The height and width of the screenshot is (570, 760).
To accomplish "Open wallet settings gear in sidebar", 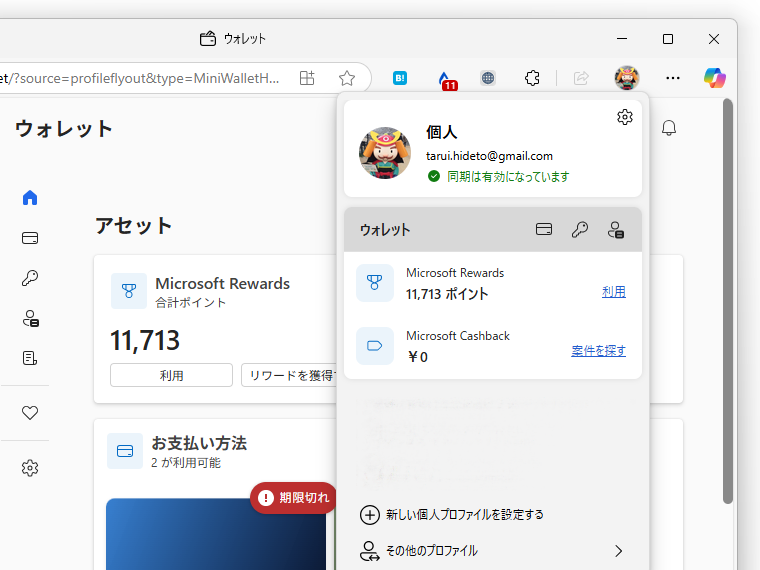I will pyautogui.click(x=30, y=468).
